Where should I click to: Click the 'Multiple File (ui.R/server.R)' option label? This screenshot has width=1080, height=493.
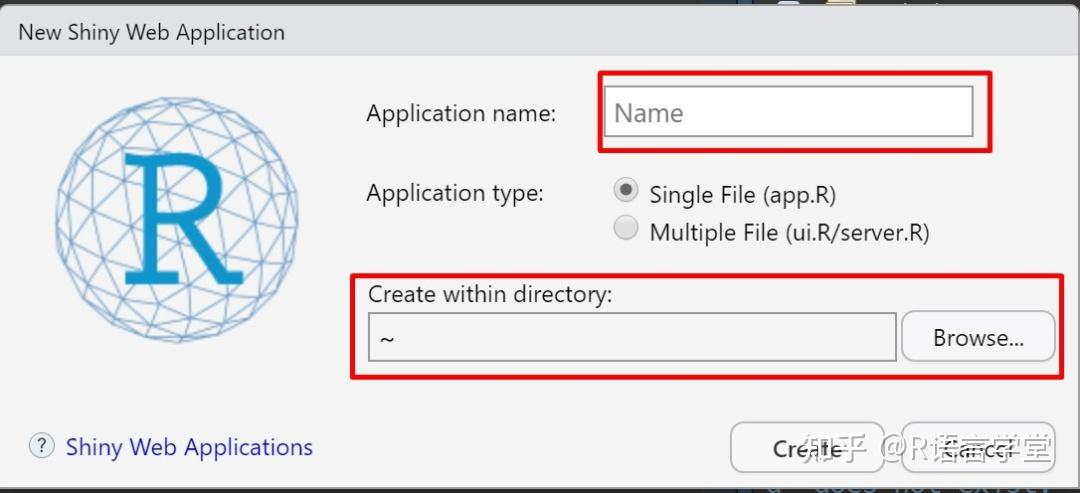click(x=789, y=233)
